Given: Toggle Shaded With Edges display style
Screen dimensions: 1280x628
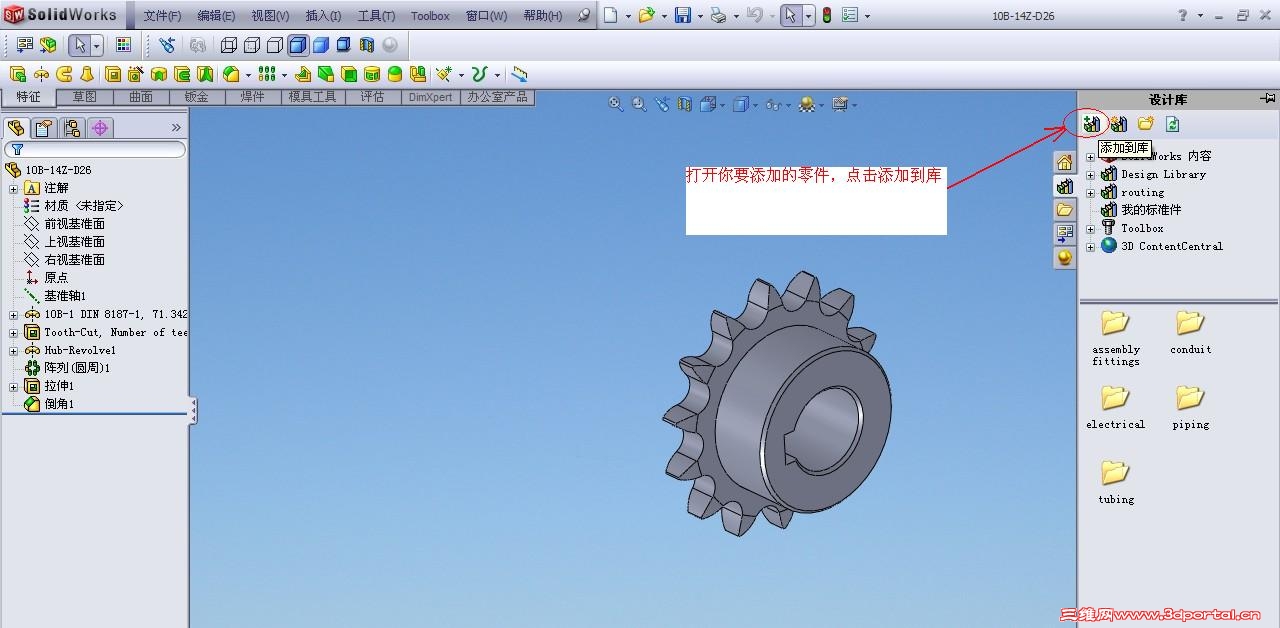Looking at the screenshot, I should point(298,45).
